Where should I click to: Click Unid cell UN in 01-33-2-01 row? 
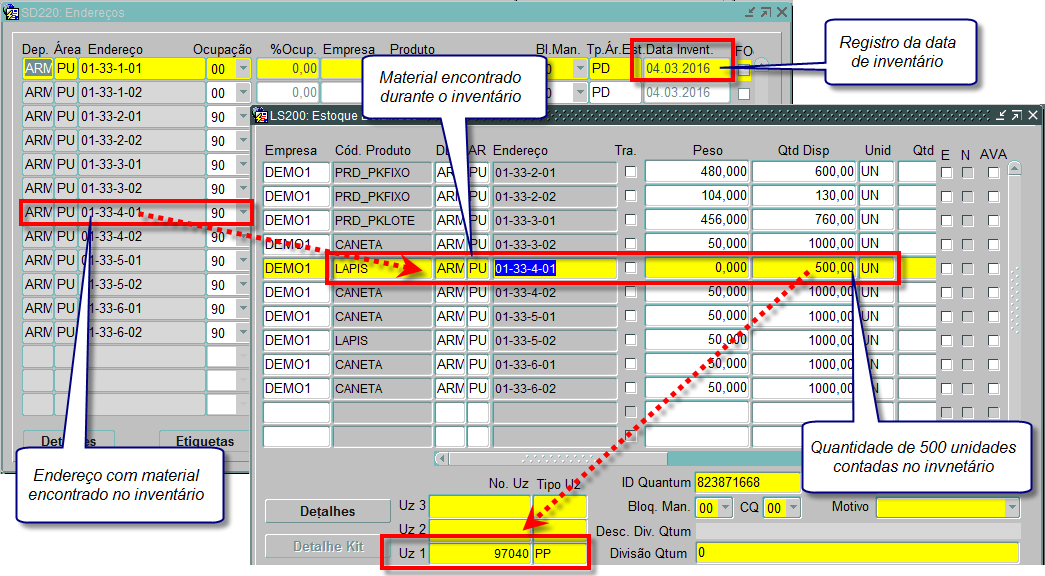(876, 171)
